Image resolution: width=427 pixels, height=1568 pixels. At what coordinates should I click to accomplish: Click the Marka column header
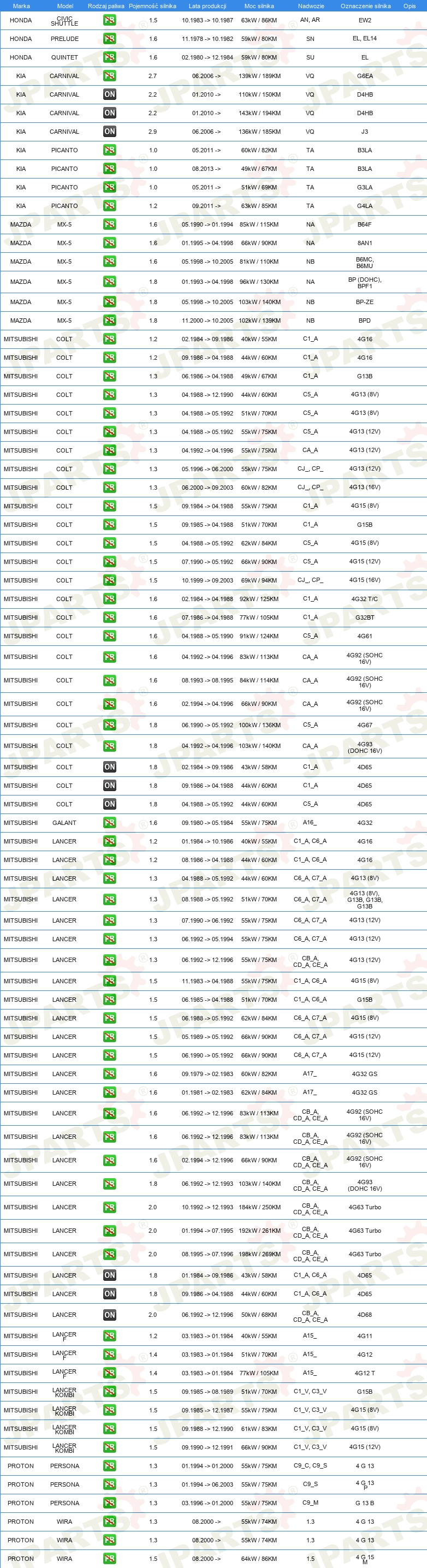[21, 6]
